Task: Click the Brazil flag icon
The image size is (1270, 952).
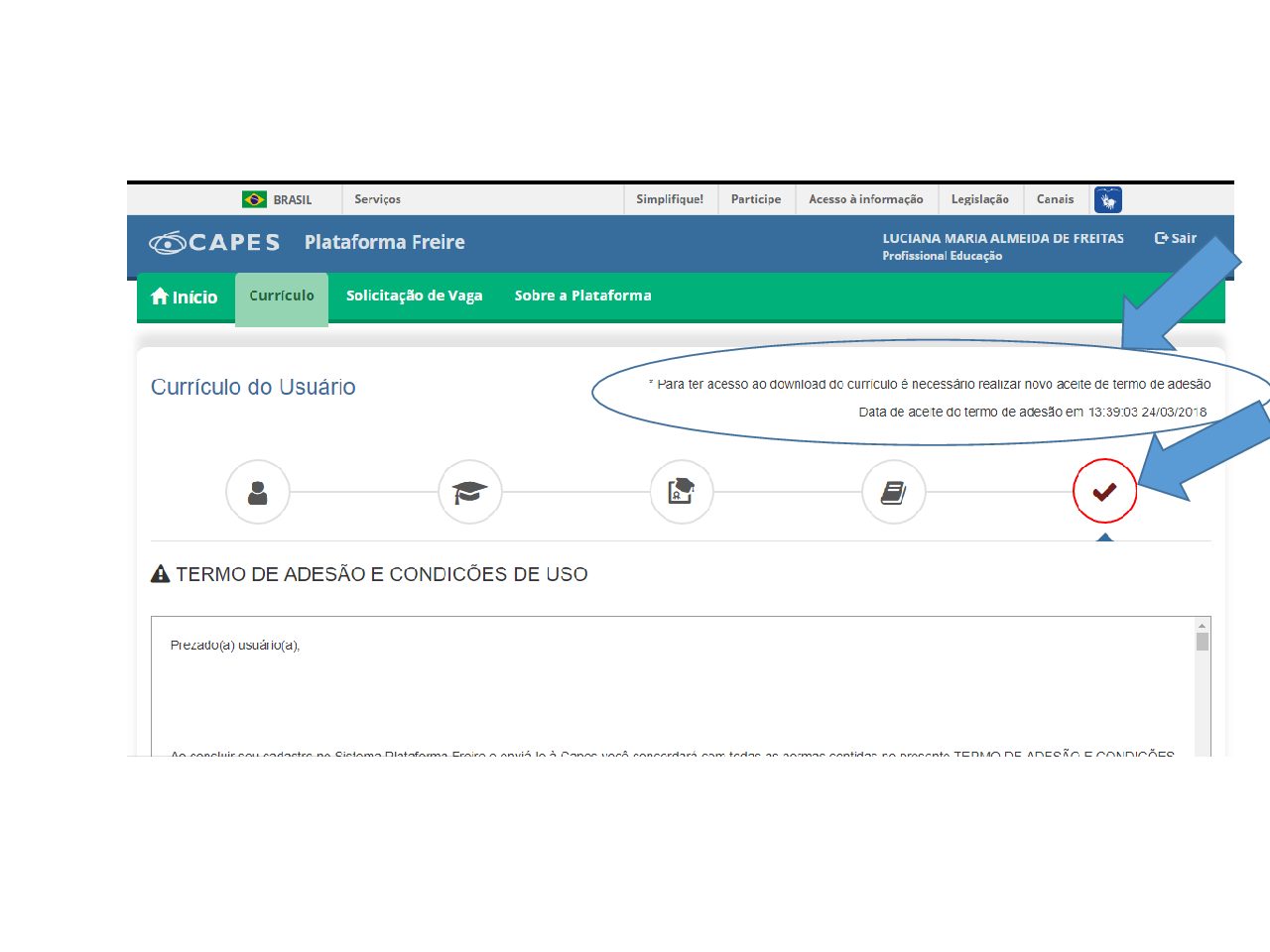Action: click(x=254, y=199)
